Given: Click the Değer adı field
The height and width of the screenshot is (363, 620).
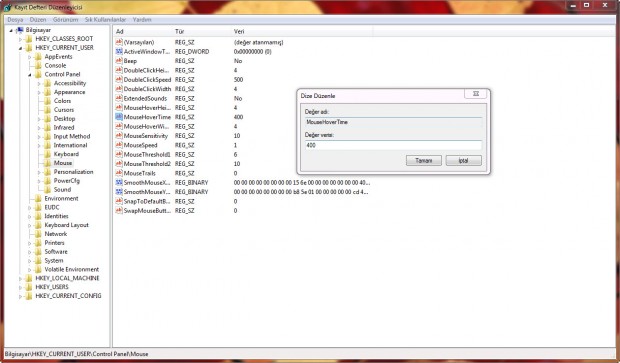Looking at the screenshot, I should pos(393,122).
